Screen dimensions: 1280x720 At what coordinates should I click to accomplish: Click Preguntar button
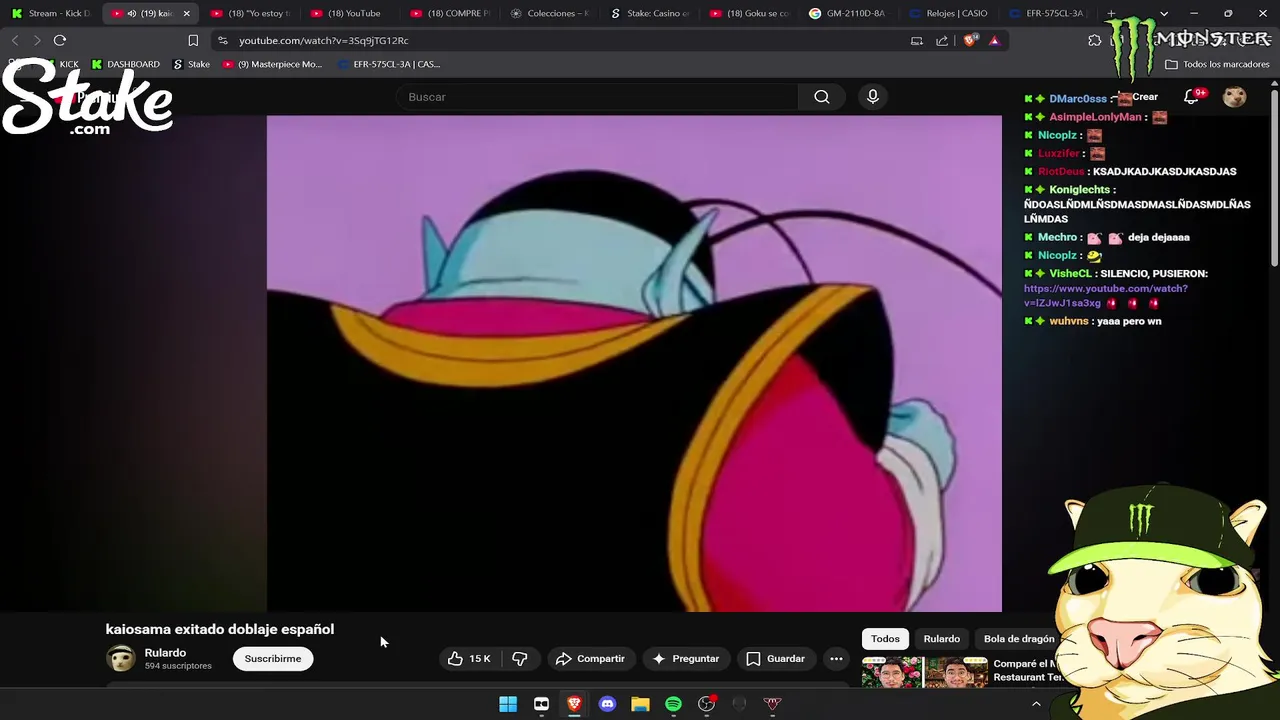[x=686, y=659]
